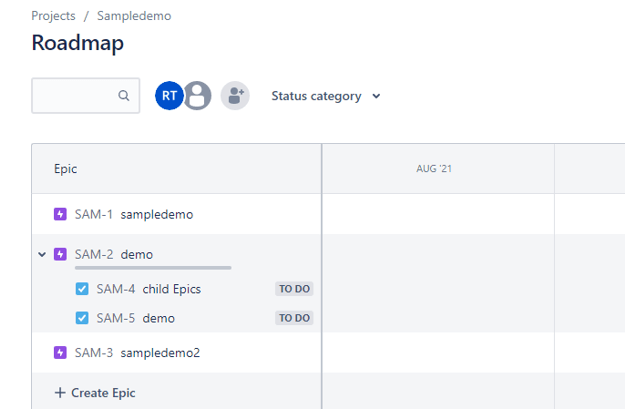Open the Status category dropdown
The width and height of the screenshot is (625, 411).
click(x=326, y=96)
